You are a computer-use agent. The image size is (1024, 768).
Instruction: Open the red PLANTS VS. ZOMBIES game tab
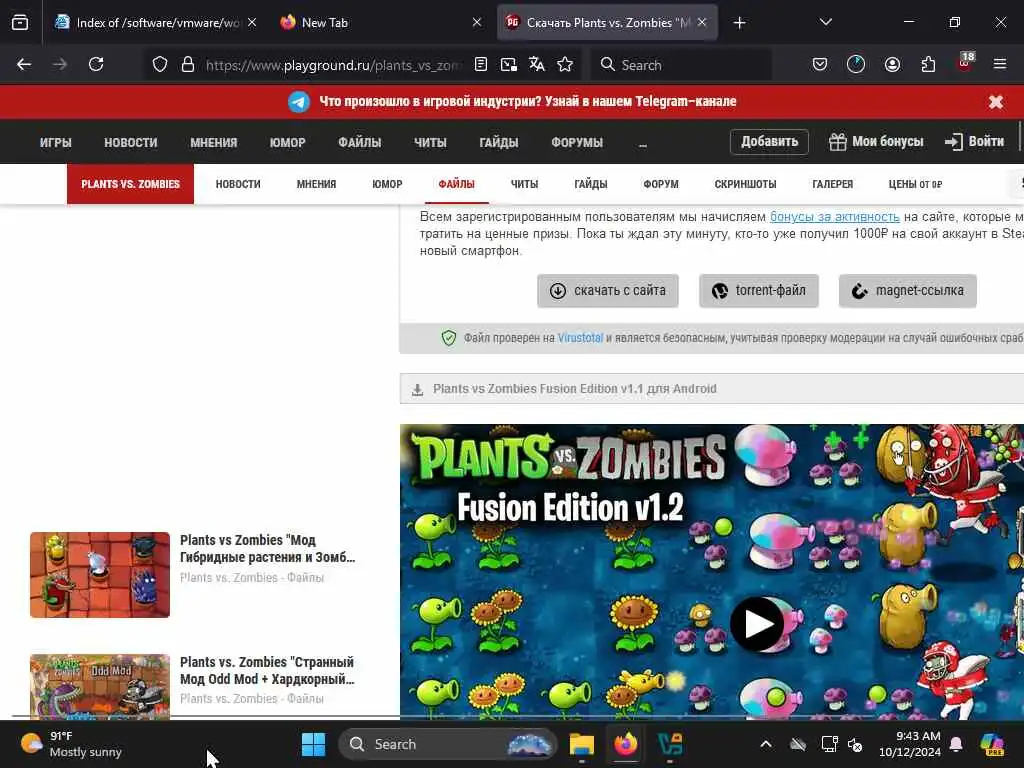pyautogui.click(x=131, y=184)
